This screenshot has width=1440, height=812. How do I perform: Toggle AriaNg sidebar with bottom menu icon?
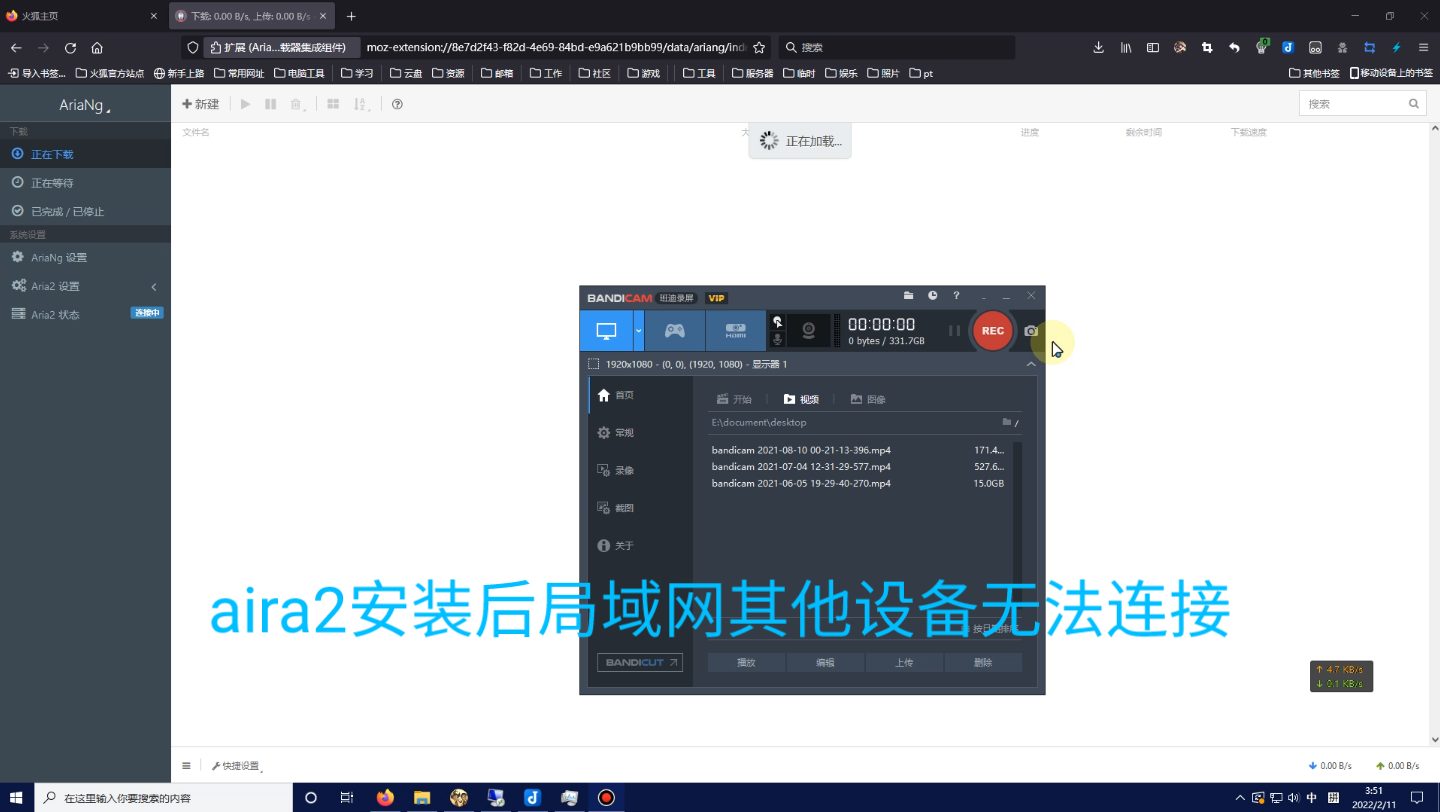tap(186, 766)
